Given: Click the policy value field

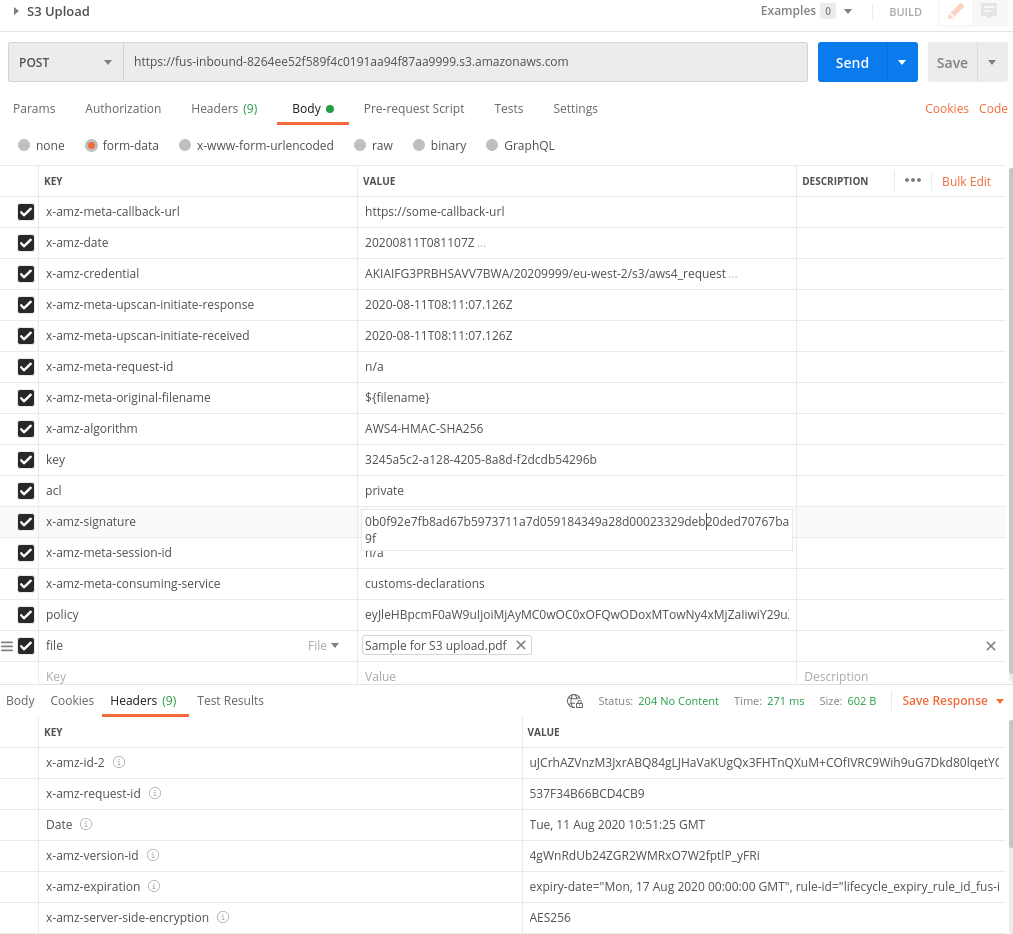Looking at the screenshot, I should (577, 615).
